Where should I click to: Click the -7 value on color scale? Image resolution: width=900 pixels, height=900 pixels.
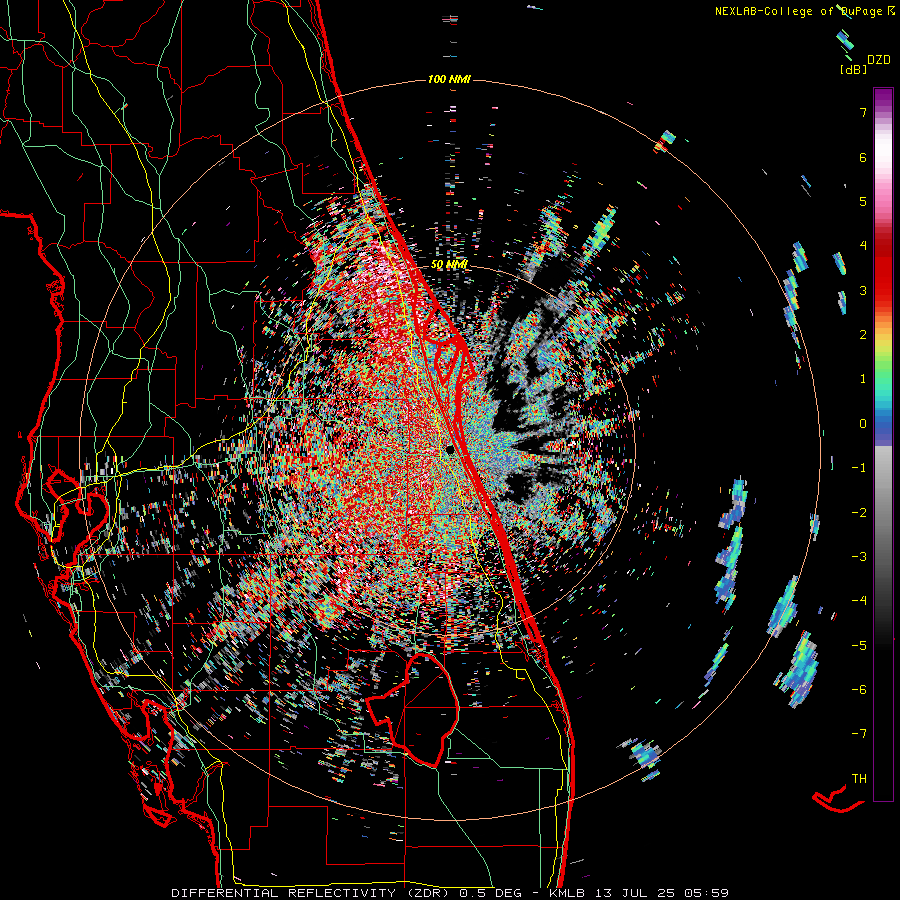click(x=859, y=734)
